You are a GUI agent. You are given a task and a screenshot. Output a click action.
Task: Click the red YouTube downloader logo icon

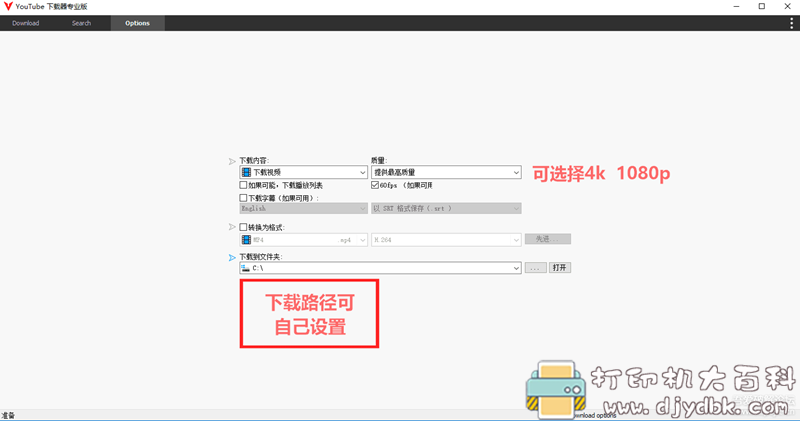(8, 7)
